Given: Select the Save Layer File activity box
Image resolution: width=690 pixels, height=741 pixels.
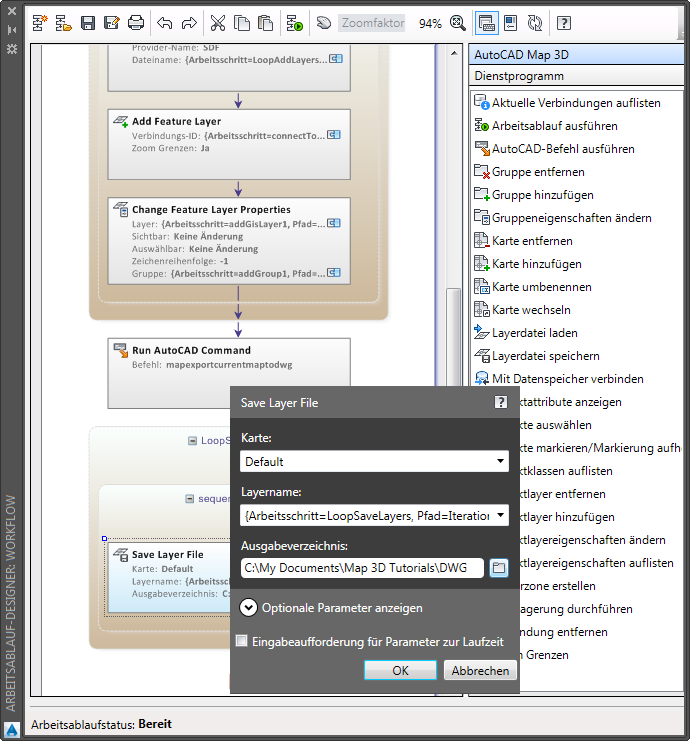Looking at the screenshot, I should tap(169, 577).
